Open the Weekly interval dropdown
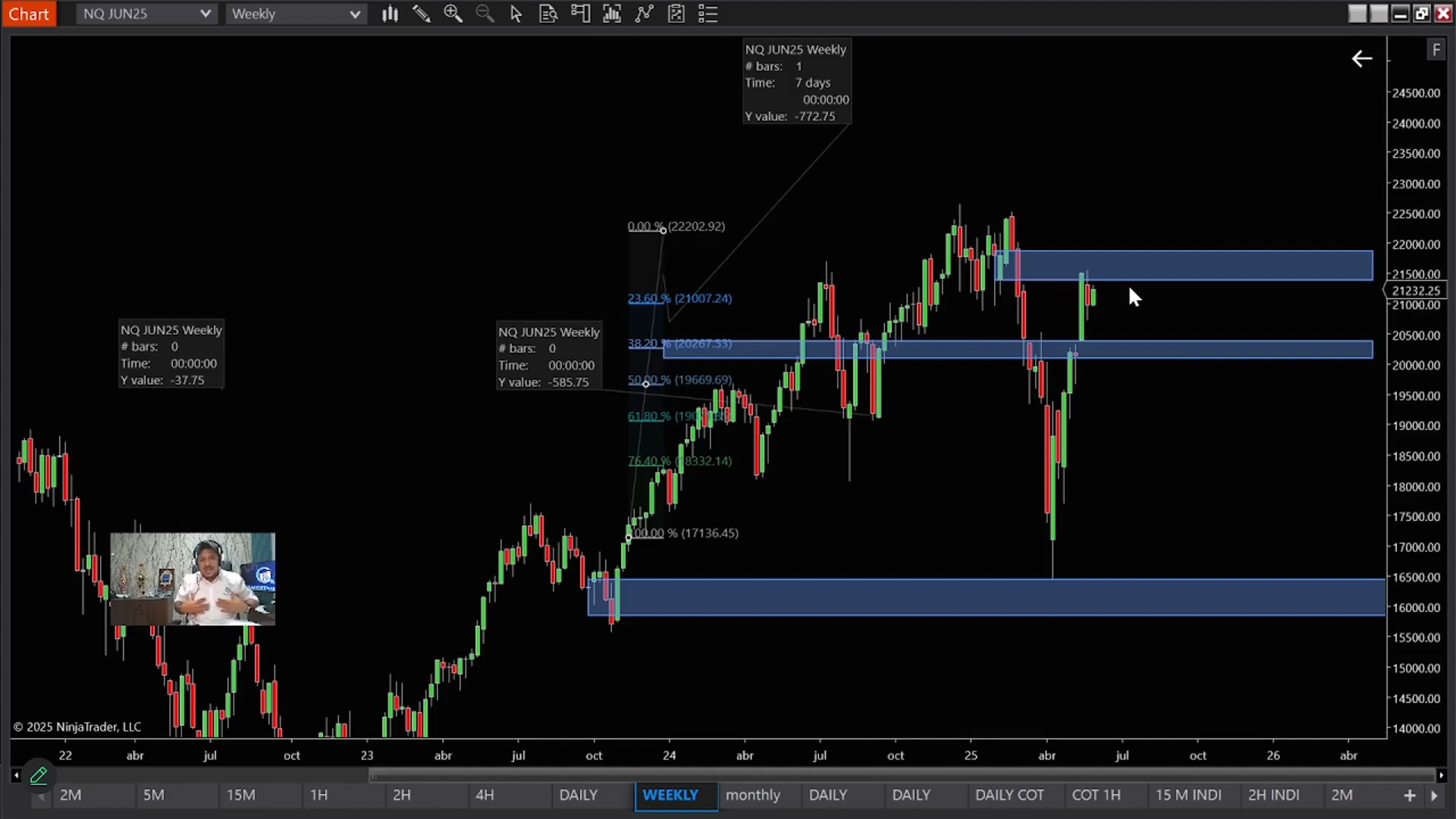 point(296,14)
